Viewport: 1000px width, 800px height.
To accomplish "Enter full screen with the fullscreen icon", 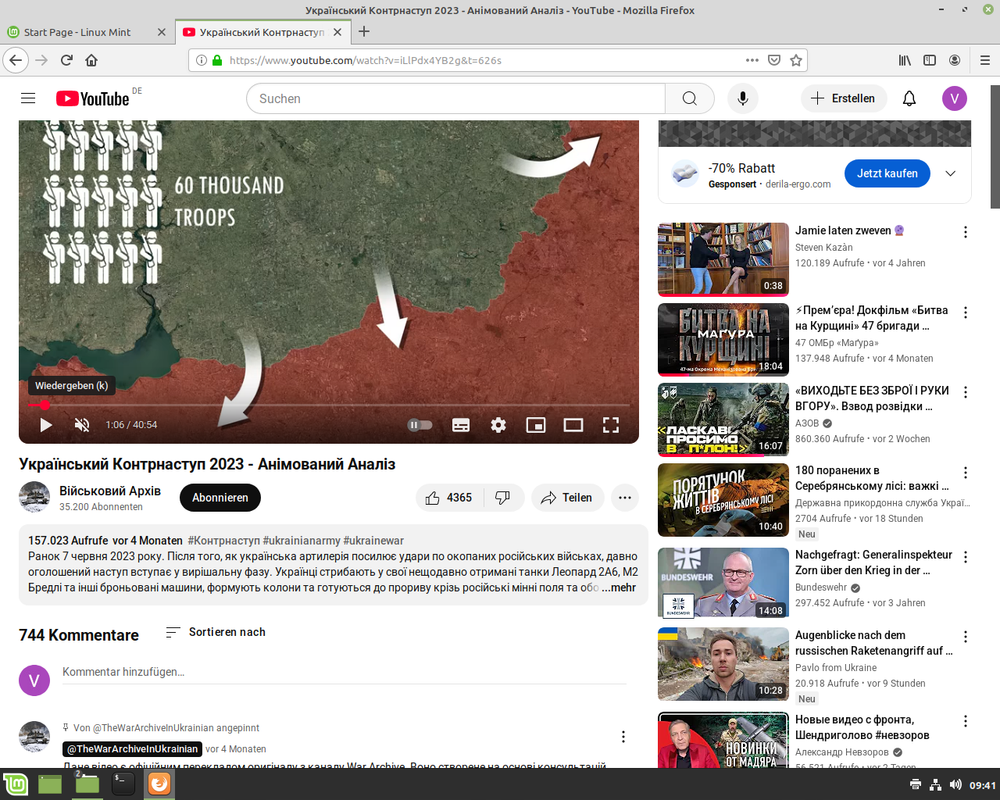I will pyautogui.click(x=611, y=425).
